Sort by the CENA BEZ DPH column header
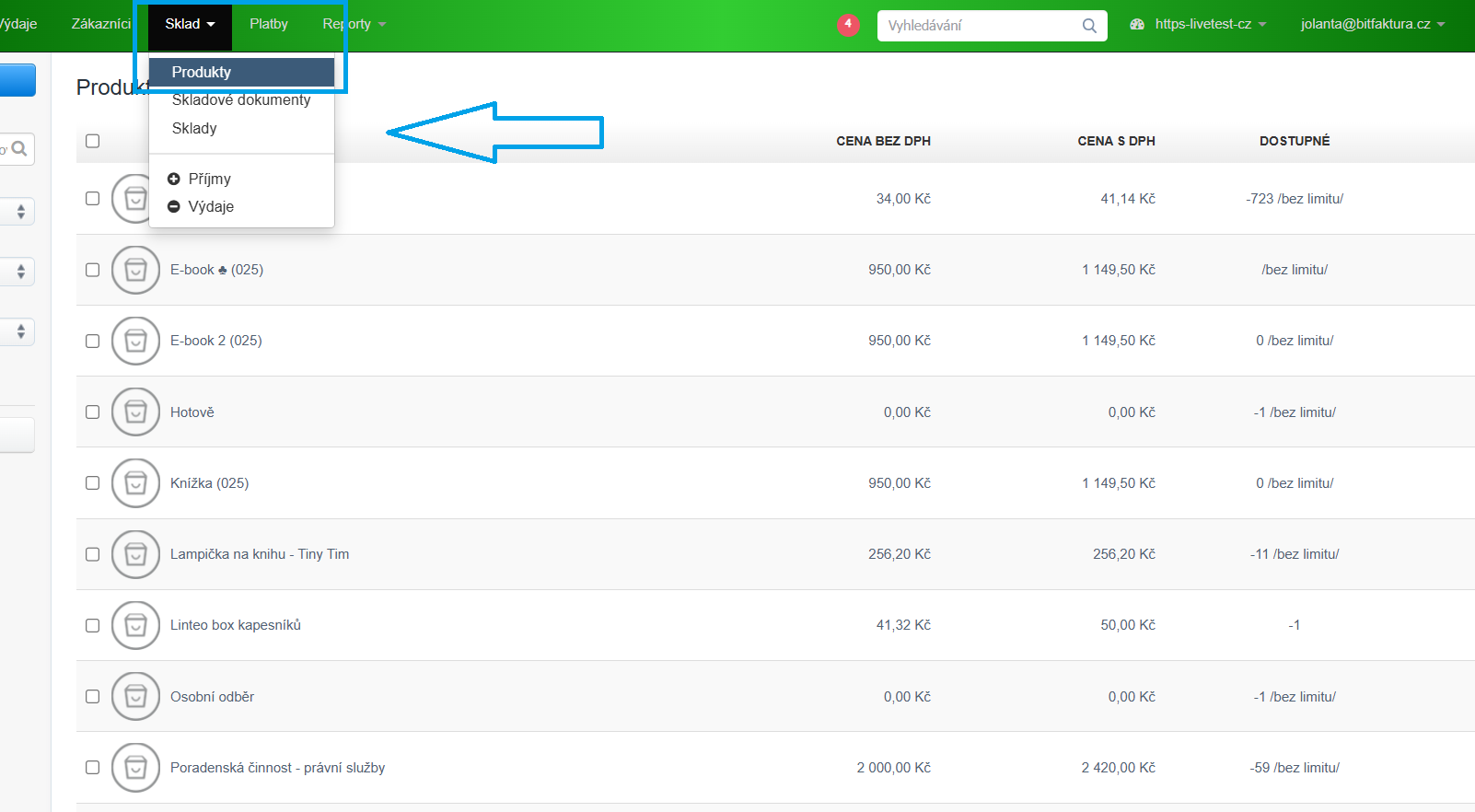1475x812 pixels. (x=883, y=141)
